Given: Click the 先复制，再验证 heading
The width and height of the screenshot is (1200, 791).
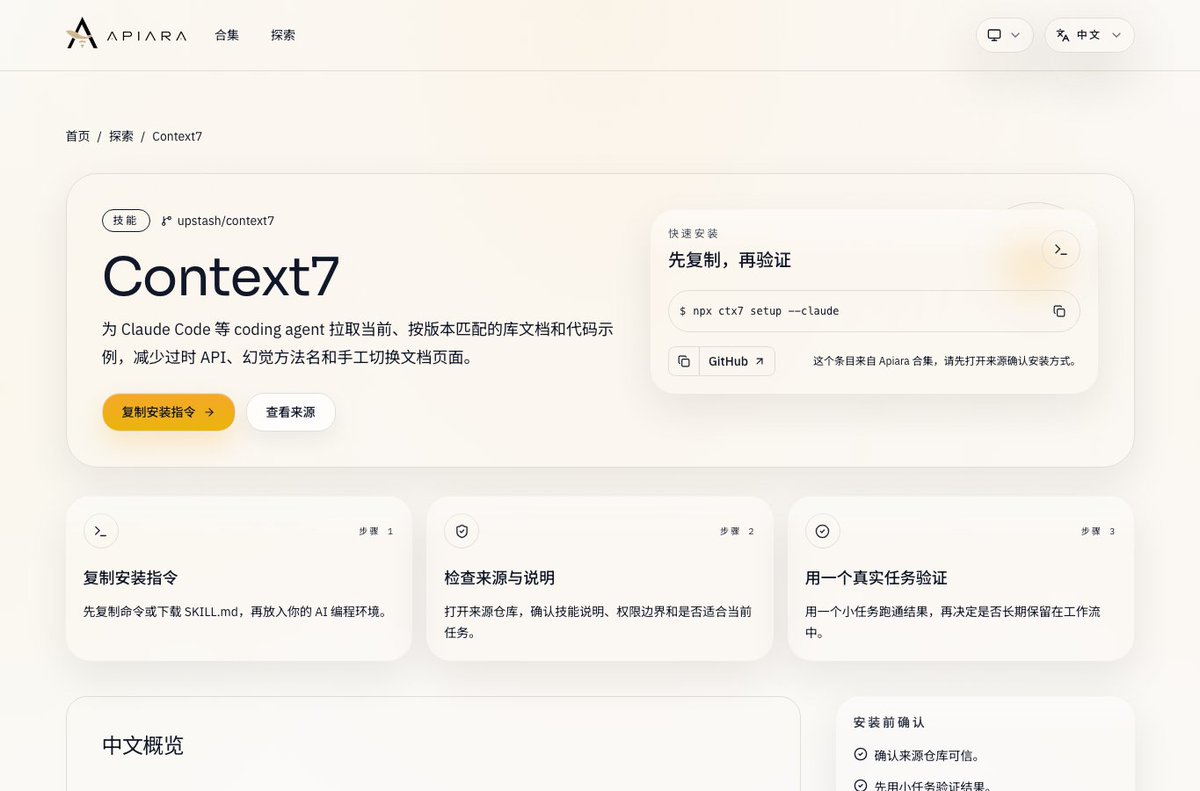Looking at the screenshot, I should (x=730, y=260).
